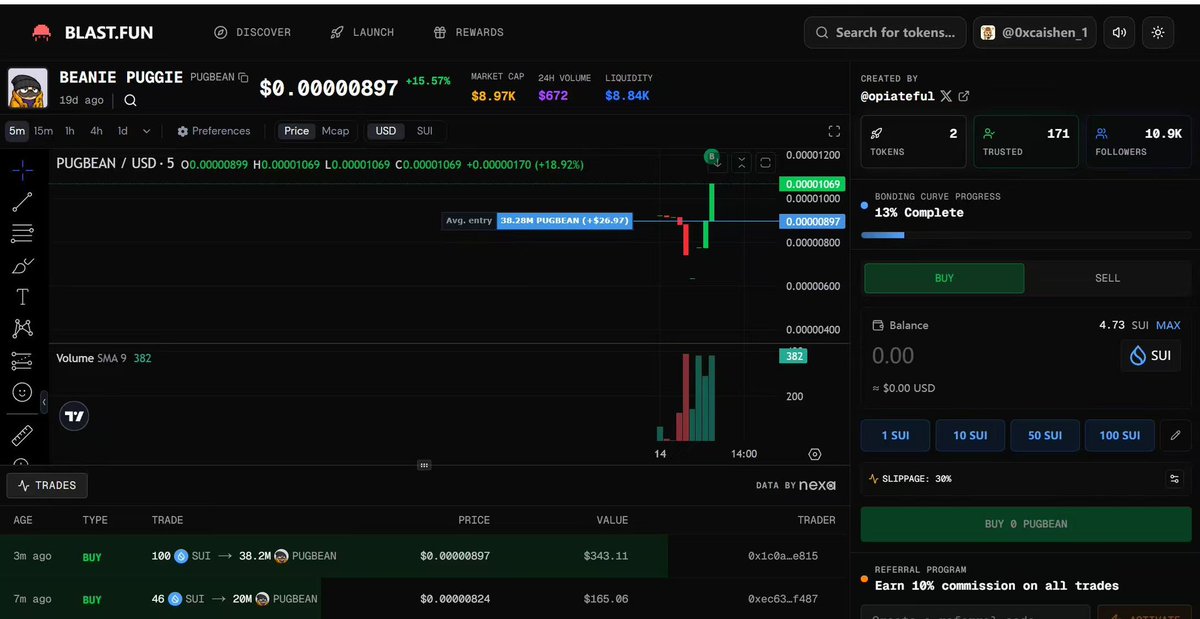
Task: Open the @0xcaishen_1 account menu
Action: (x=1037, y=32)
